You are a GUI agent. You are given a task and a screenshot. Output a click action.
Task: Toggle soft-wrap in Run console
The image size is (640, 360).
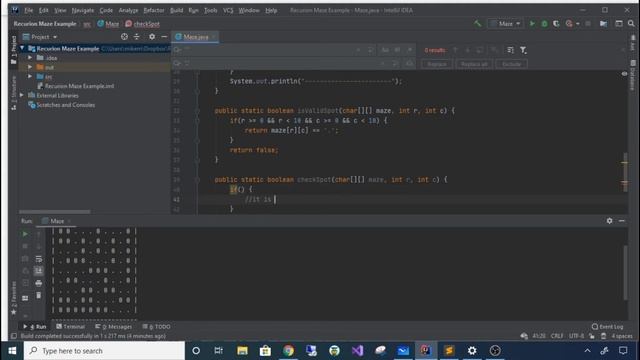(38, 259)
